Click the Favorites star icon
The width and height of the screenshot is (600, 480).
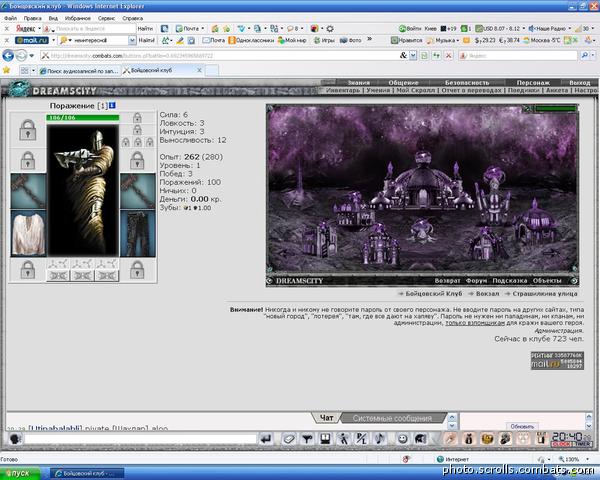(6, 70)
